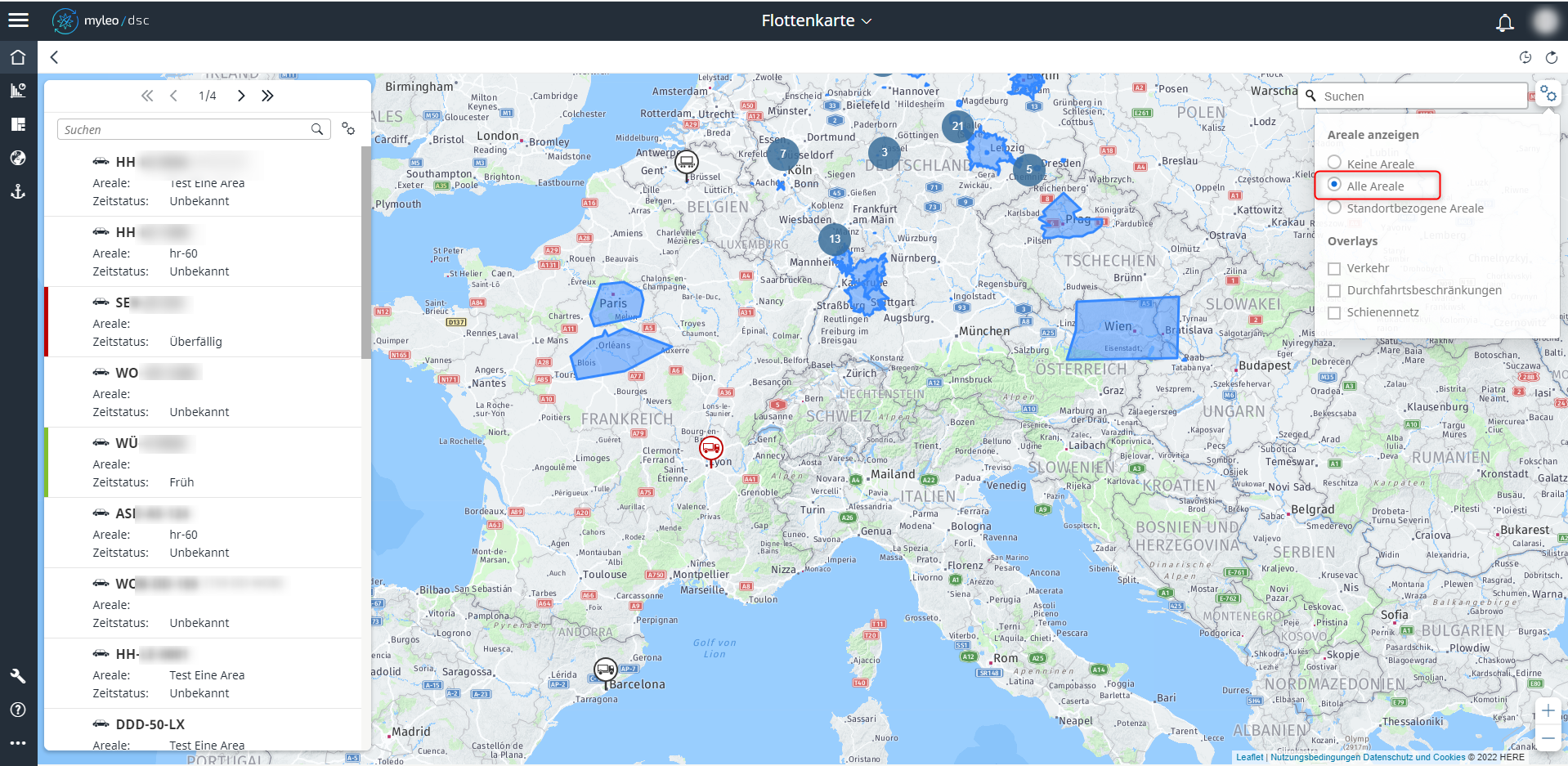Screen dimensions: 1568x766
Task: Select the Keine Areale radio option
Action: point(1335,163)
